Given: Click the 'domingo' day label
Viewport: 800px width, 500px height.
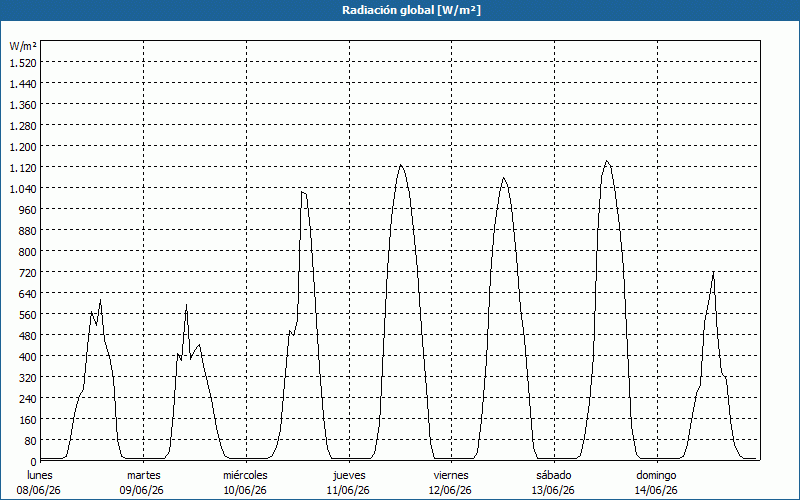Looking at the screenshot, I should pyautogui.click(x=656, y=475).
